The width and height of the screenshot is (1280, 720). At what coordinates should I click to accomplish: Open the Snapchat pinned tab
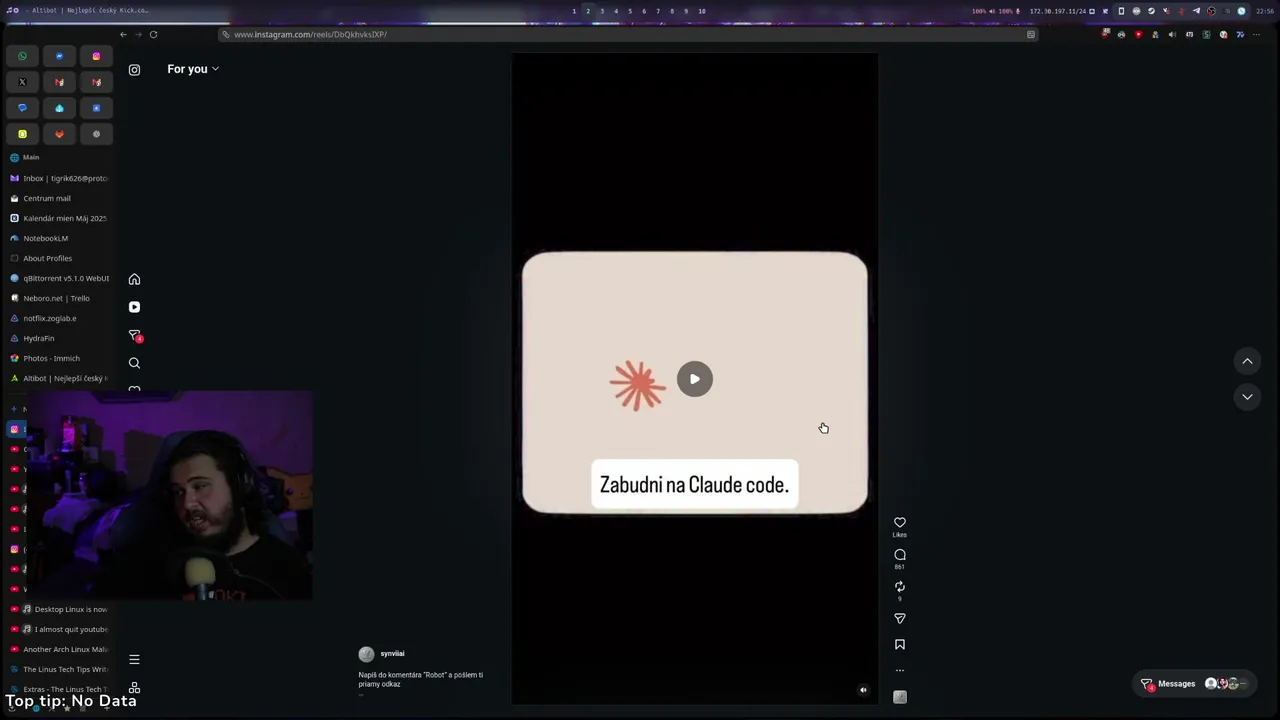coord(22,134)
